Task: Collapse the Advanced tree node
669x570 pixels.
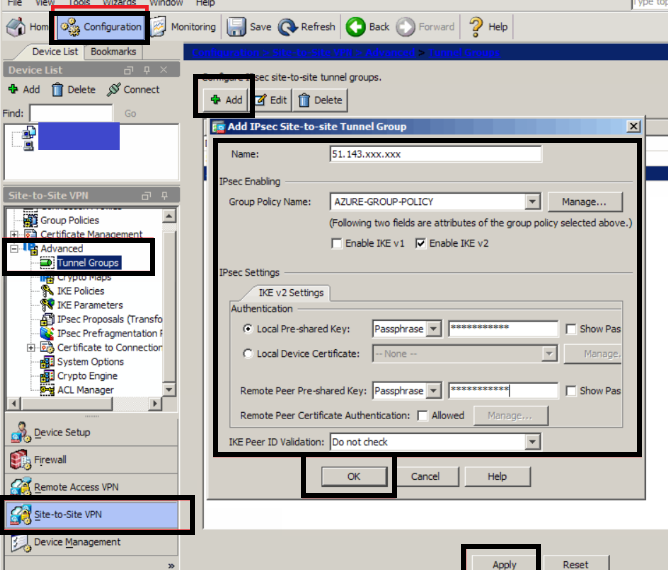Action: pos(14,248)
